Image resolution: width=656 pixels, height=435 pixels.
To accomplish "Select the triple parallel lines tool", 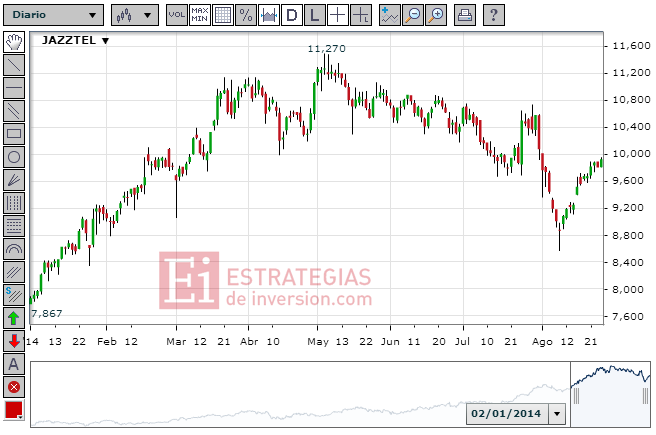I will 14,272.
